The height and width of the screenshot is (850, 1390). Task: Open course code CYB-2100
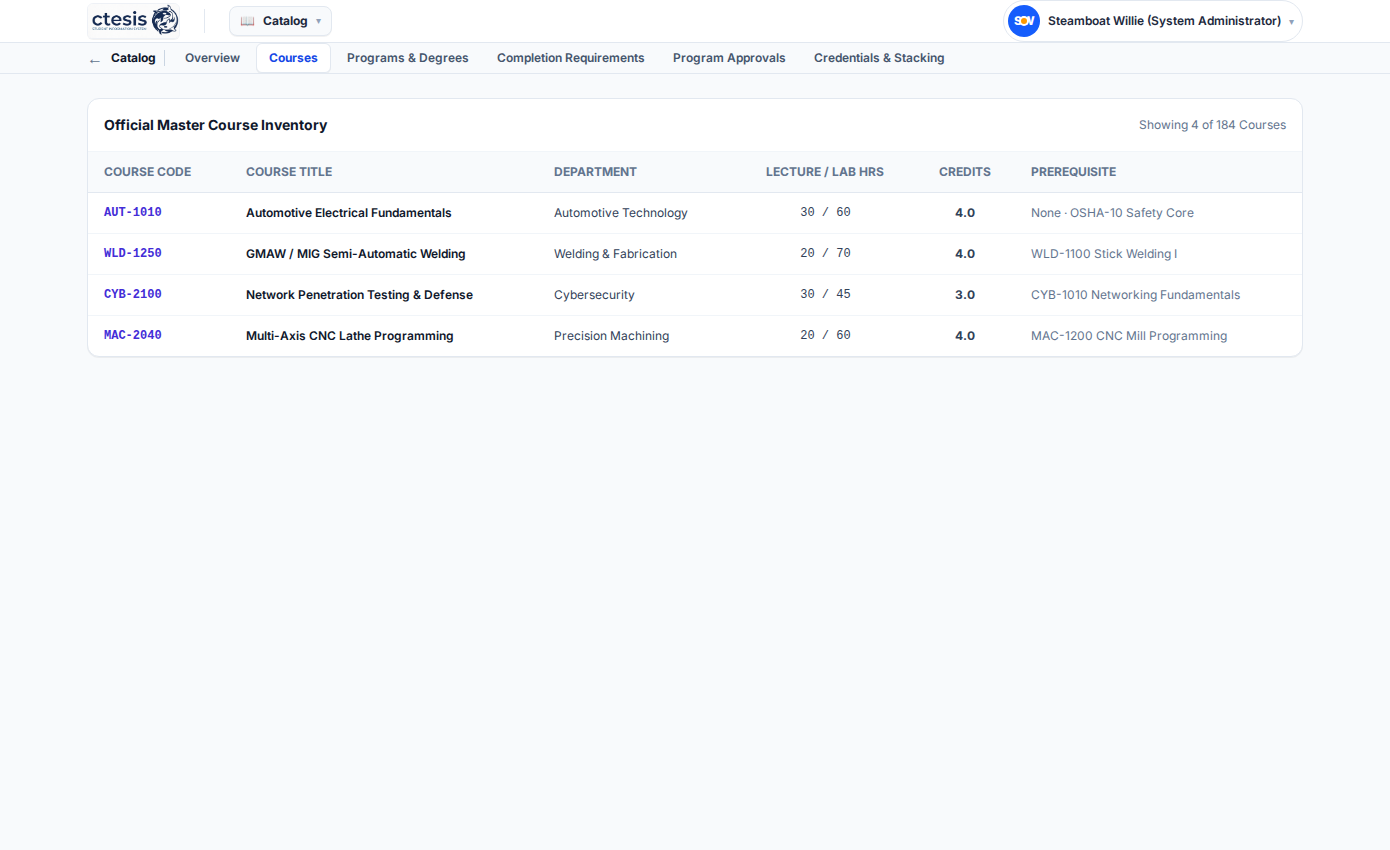[x=133, y=295]
